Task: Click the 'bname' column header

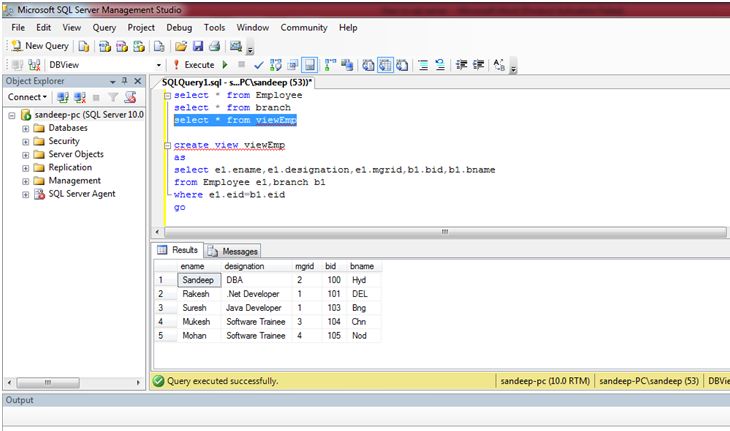Action: [x=362, y=266]
